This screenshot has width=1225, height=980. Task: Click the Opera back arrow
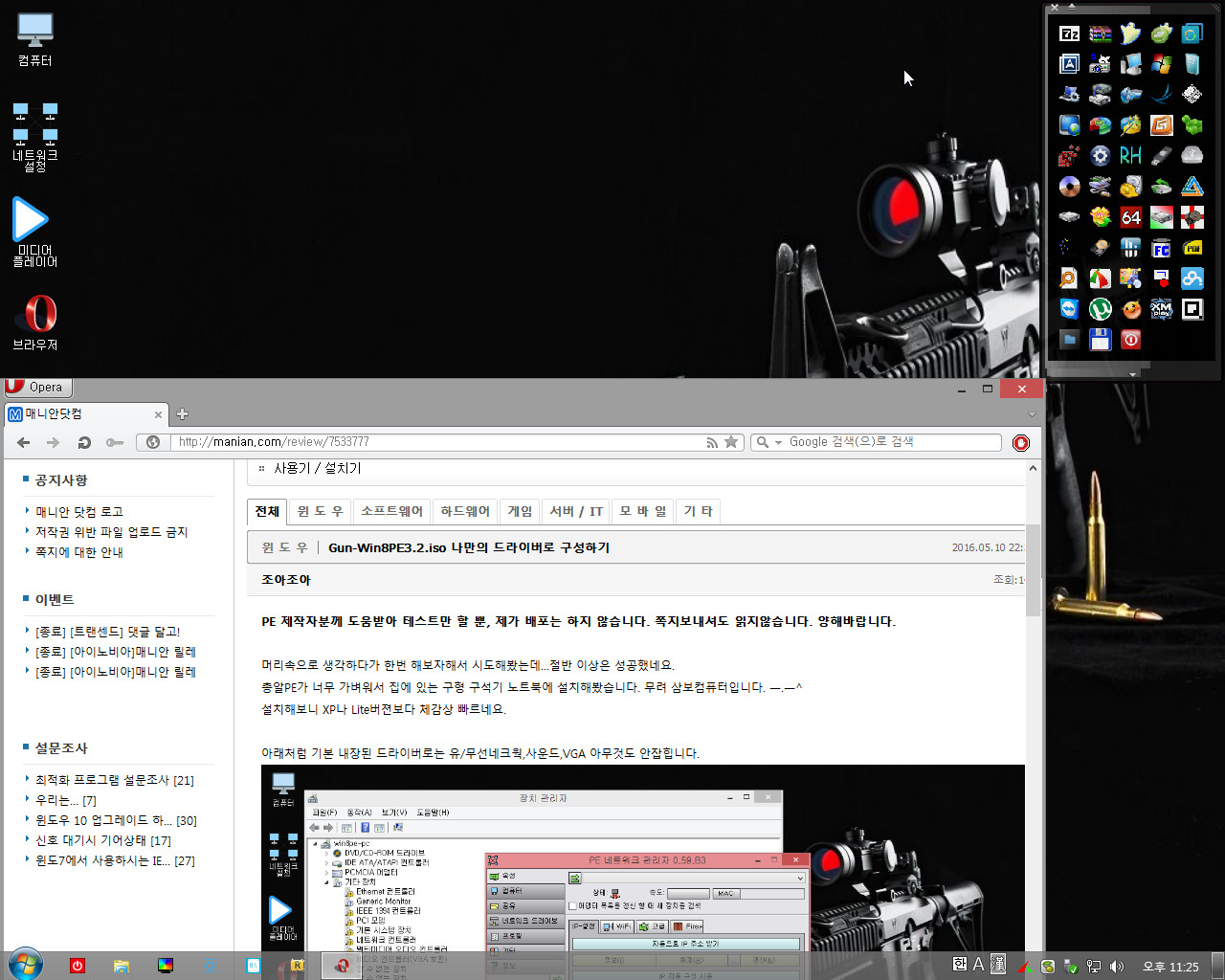point(24,442)
